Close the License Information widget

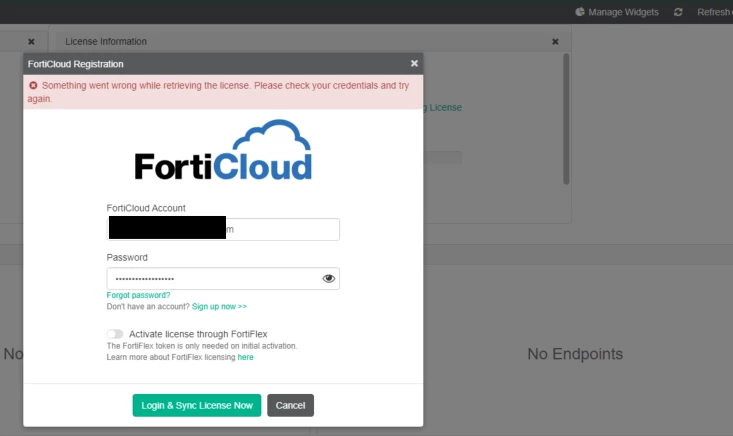click(555, 42)
